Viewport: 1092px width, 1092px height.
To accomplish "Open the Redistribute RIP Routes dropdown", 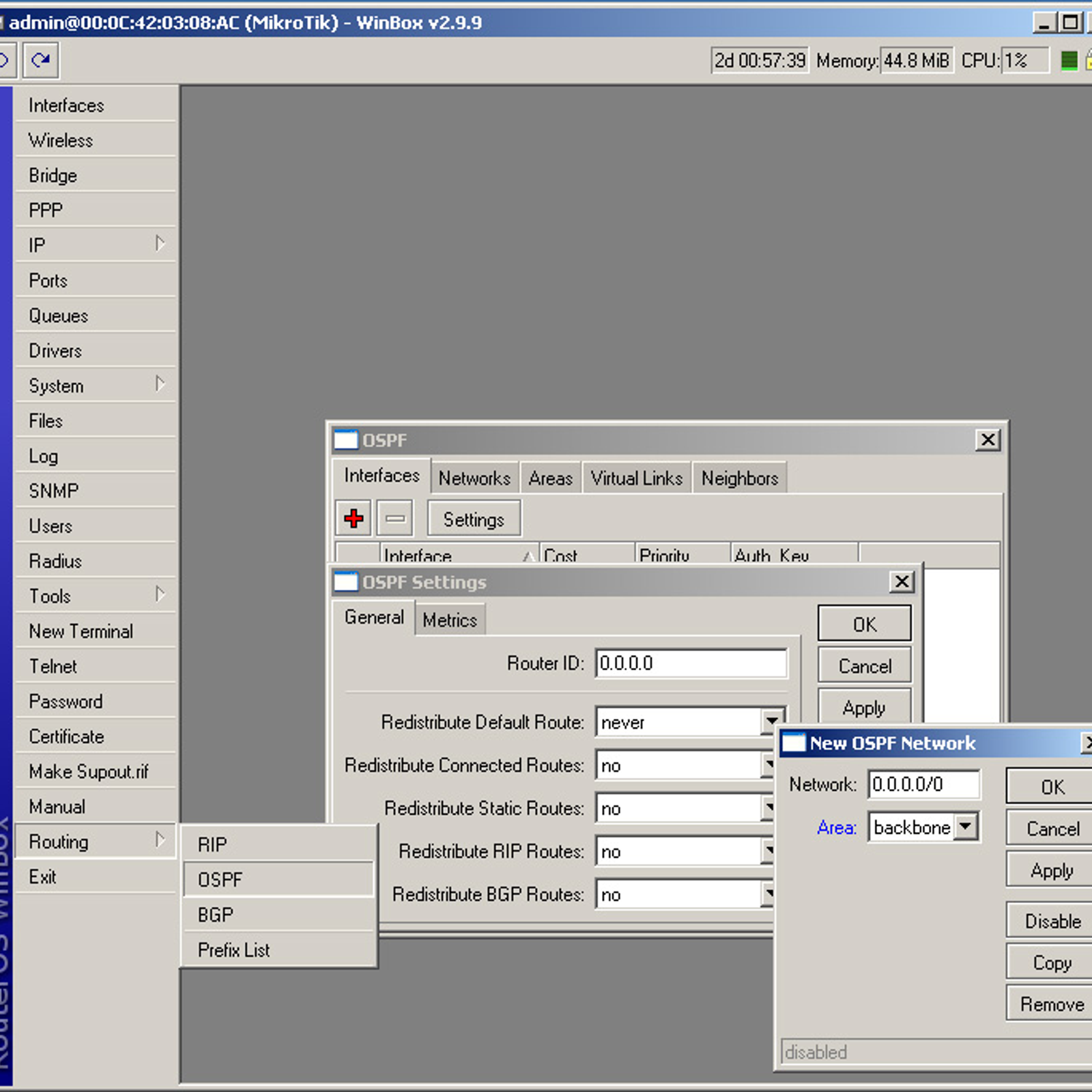I will pyautogui.click(x=768, y=851).
